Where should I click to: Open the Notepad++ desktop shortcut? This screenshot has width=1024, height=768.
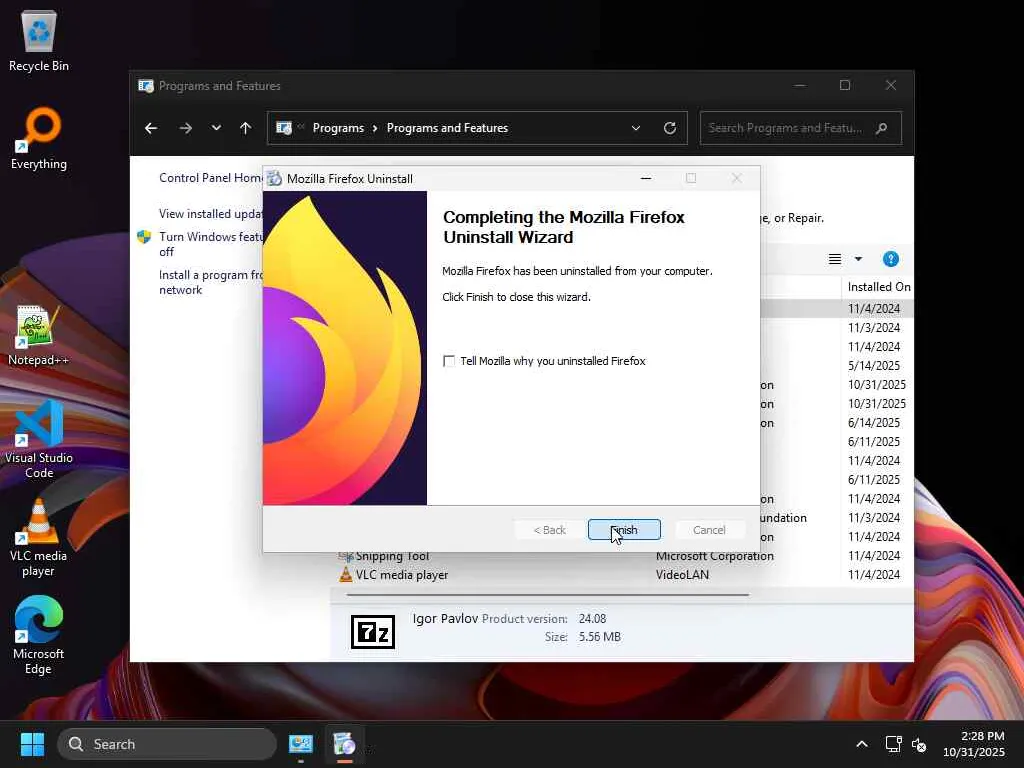point(38,335)
